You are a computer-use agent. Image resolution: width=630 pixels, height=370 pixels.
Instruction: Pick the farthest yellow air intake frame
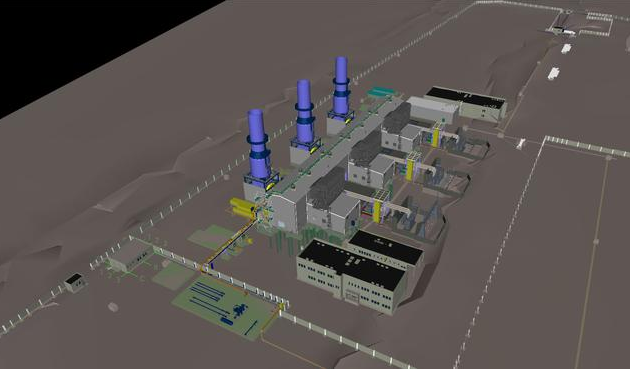[x=436, y=135]
